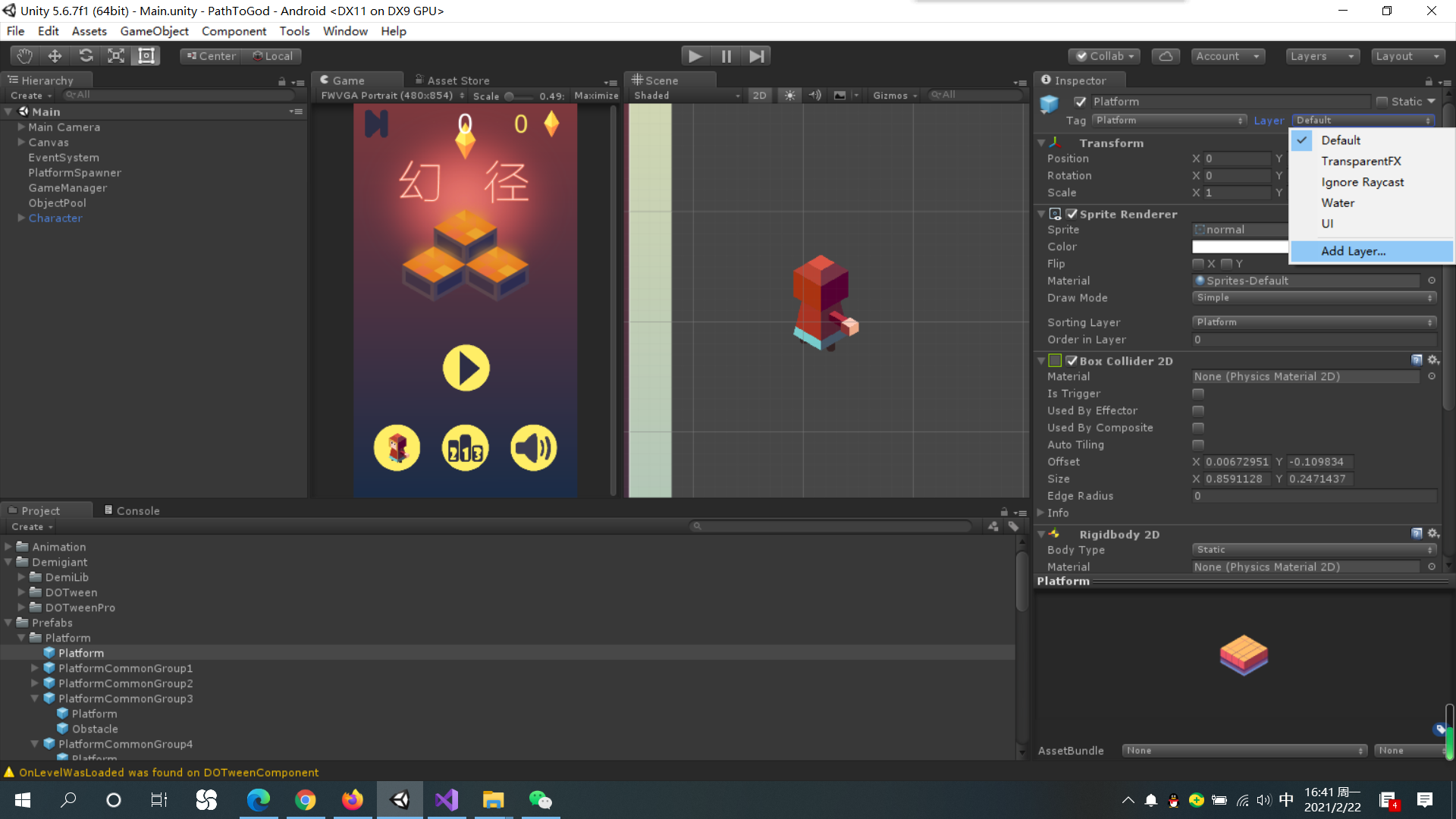
Task: Click the cloud services icon
Action: (1166, 56)
